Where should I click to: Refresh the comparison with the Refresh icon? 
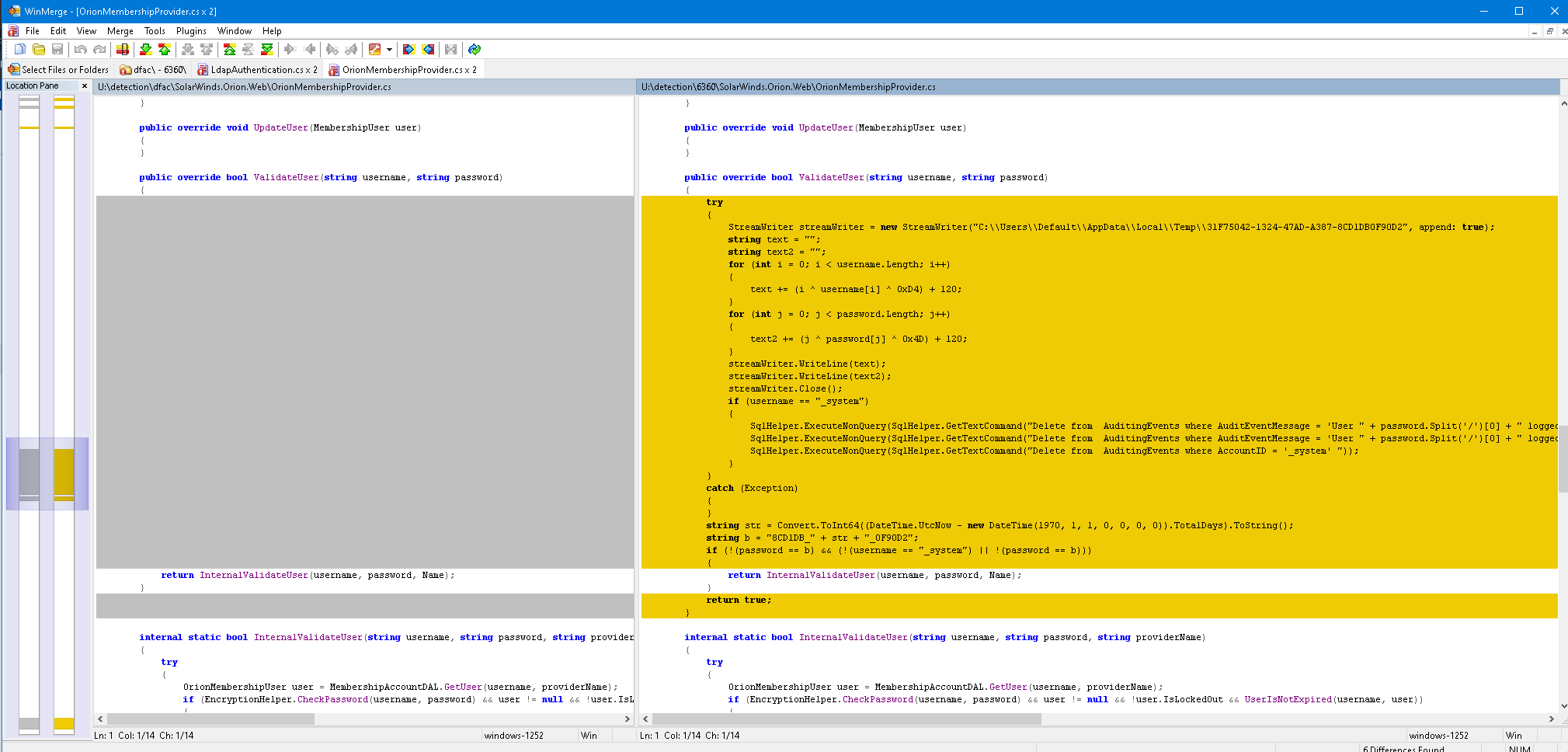tap(475, 50)
